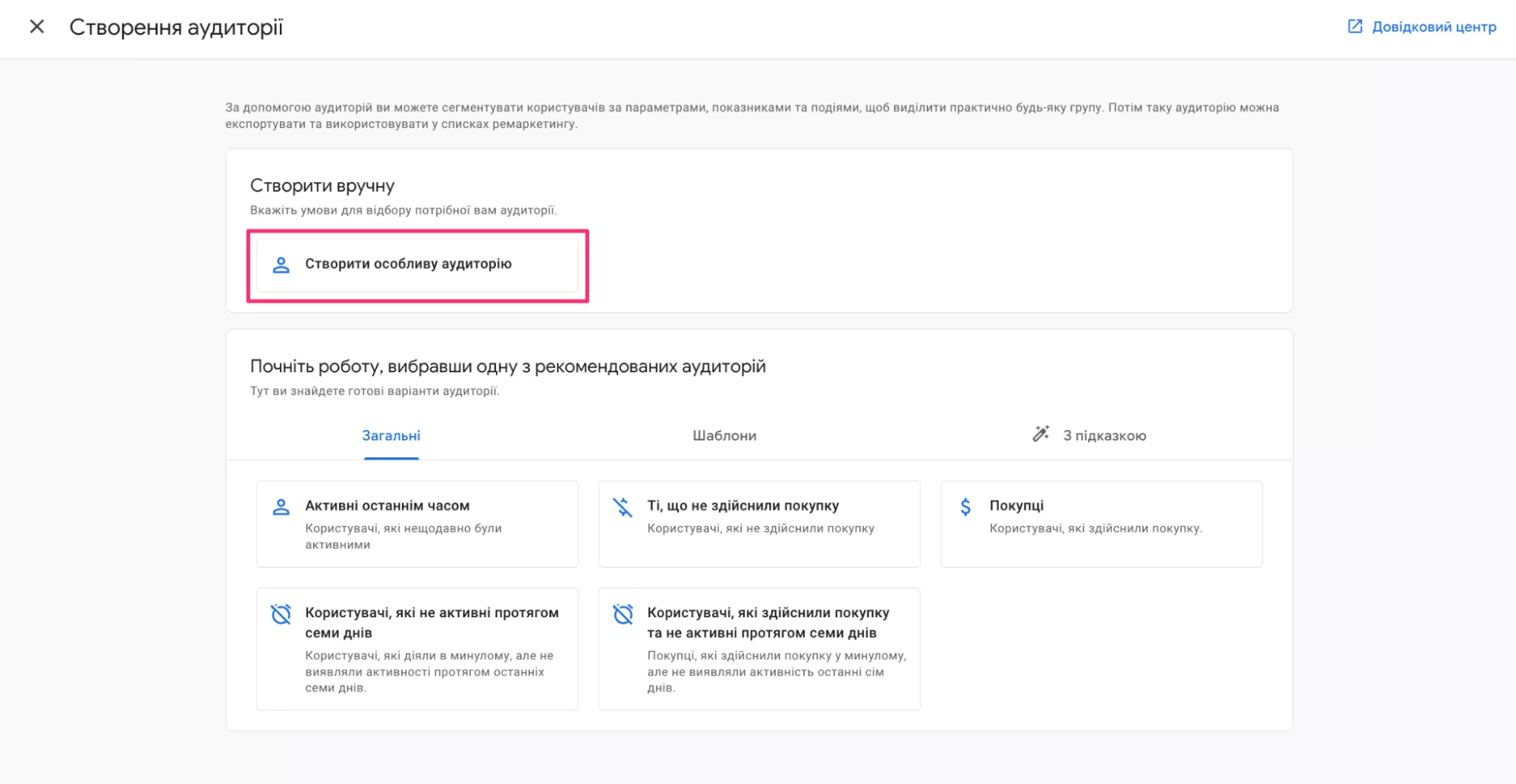The height and width of the screenshot is (784, 1516).
Task: Click the magic wand icon
Action: point(1040,434)
